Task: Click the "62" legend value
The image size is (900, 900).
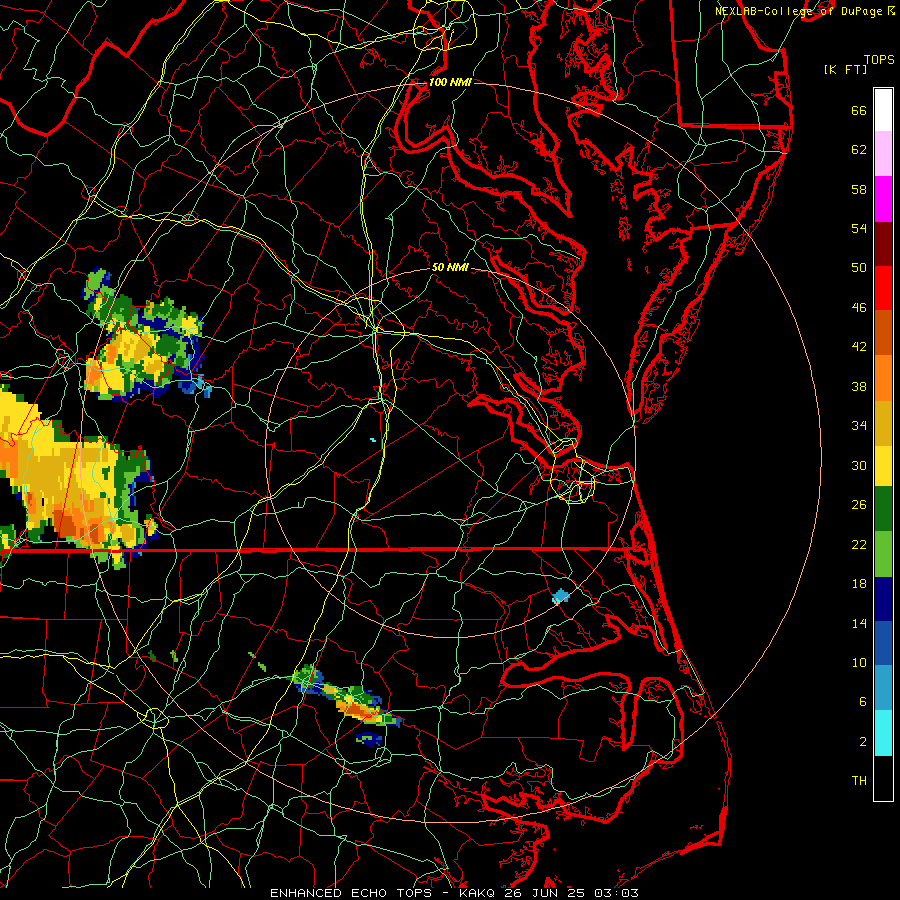Action: (859, 150)
